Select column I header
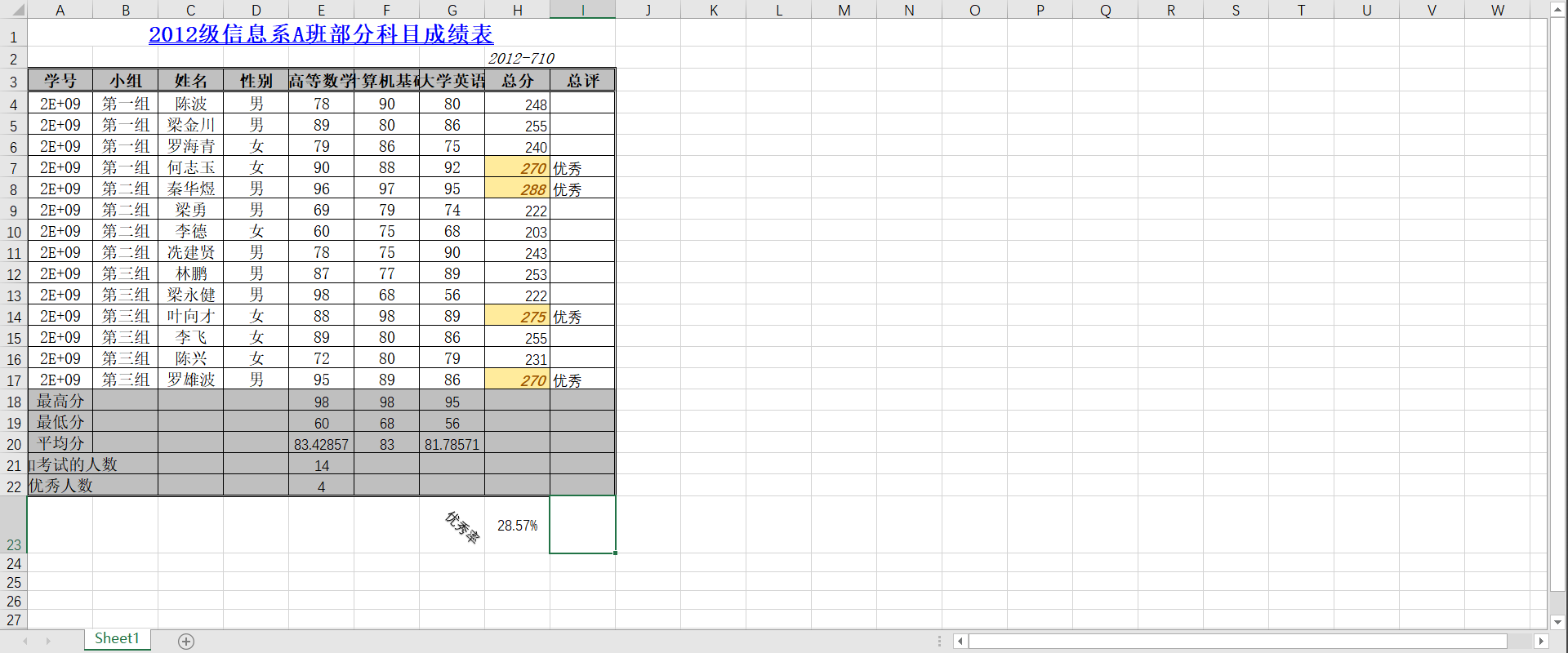This screenshot has width=1568, height=653. coord(582,10)
